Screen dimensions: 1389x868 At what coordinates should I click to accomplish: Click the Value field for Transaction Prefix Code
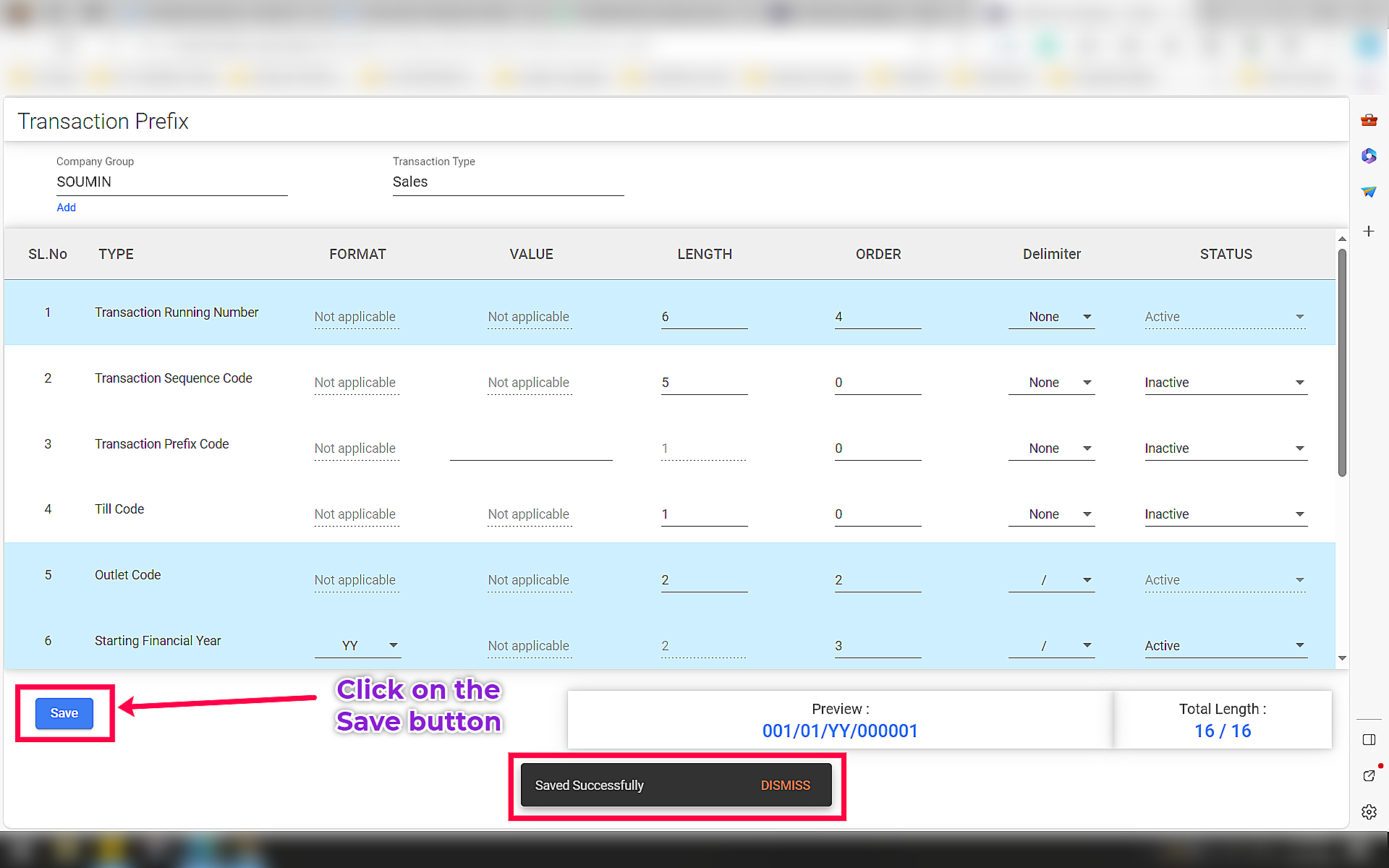pyautogui.click(x=531, y=448)
